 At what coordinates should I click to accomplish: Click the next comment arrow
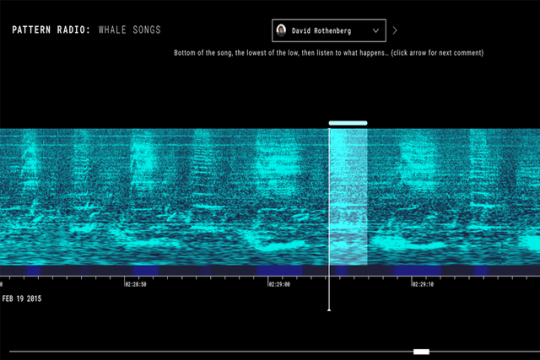pyautogui.click(x=395, y=31)
